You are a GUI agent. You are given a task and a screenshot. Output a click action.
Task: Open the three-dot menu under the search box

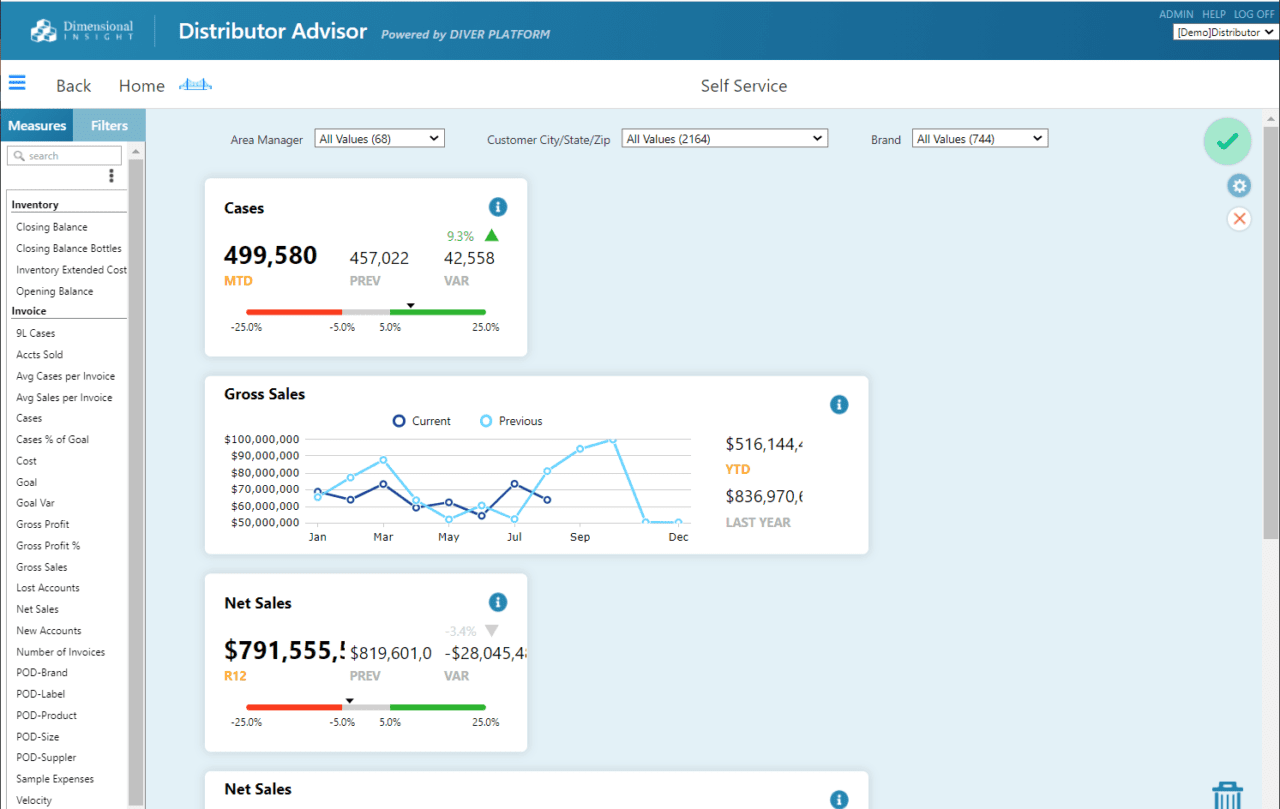pyautogui.click(x=113, y=176)
